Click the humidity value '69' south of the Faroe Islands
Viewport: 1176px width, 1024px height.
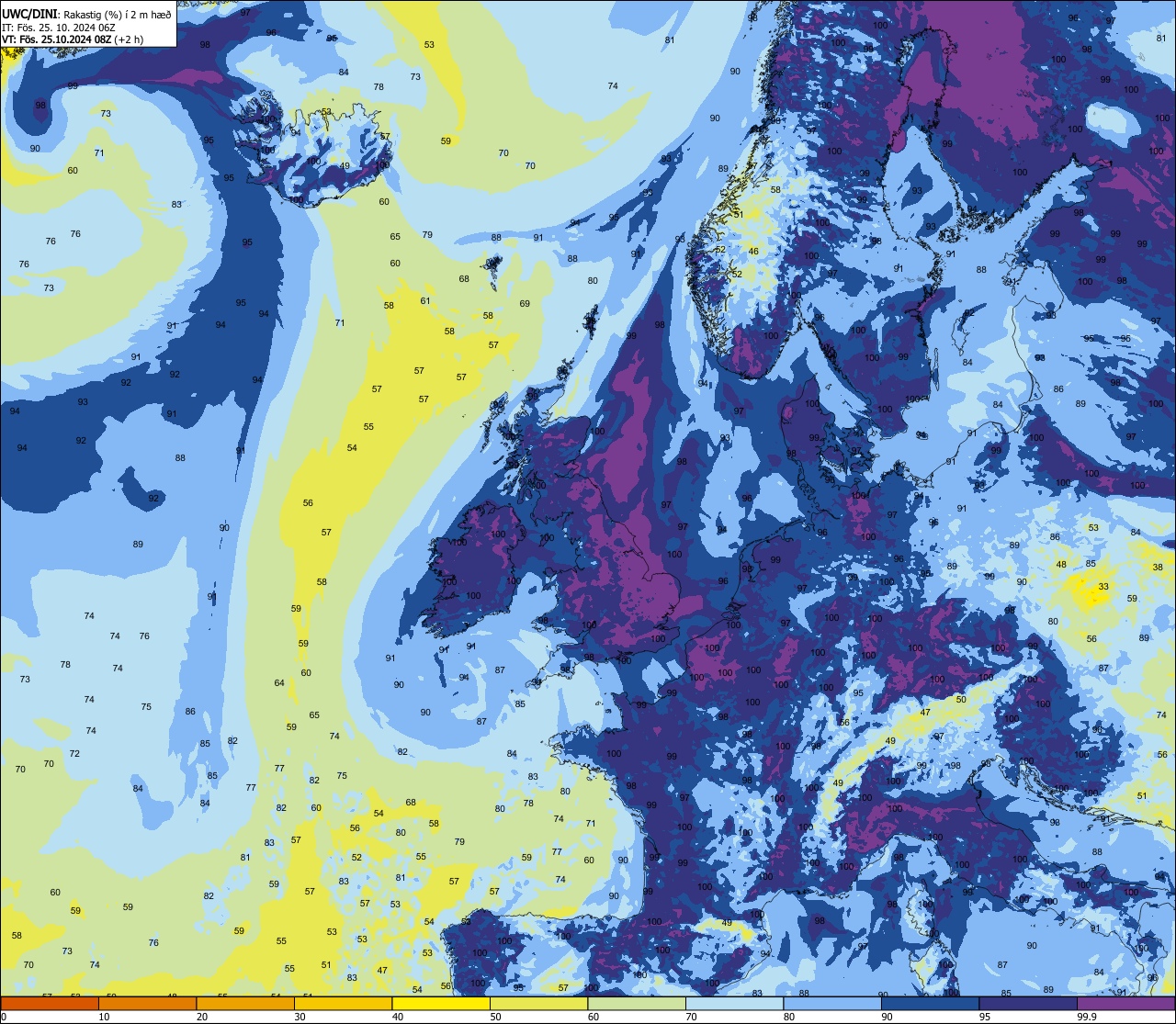[525, 304]
